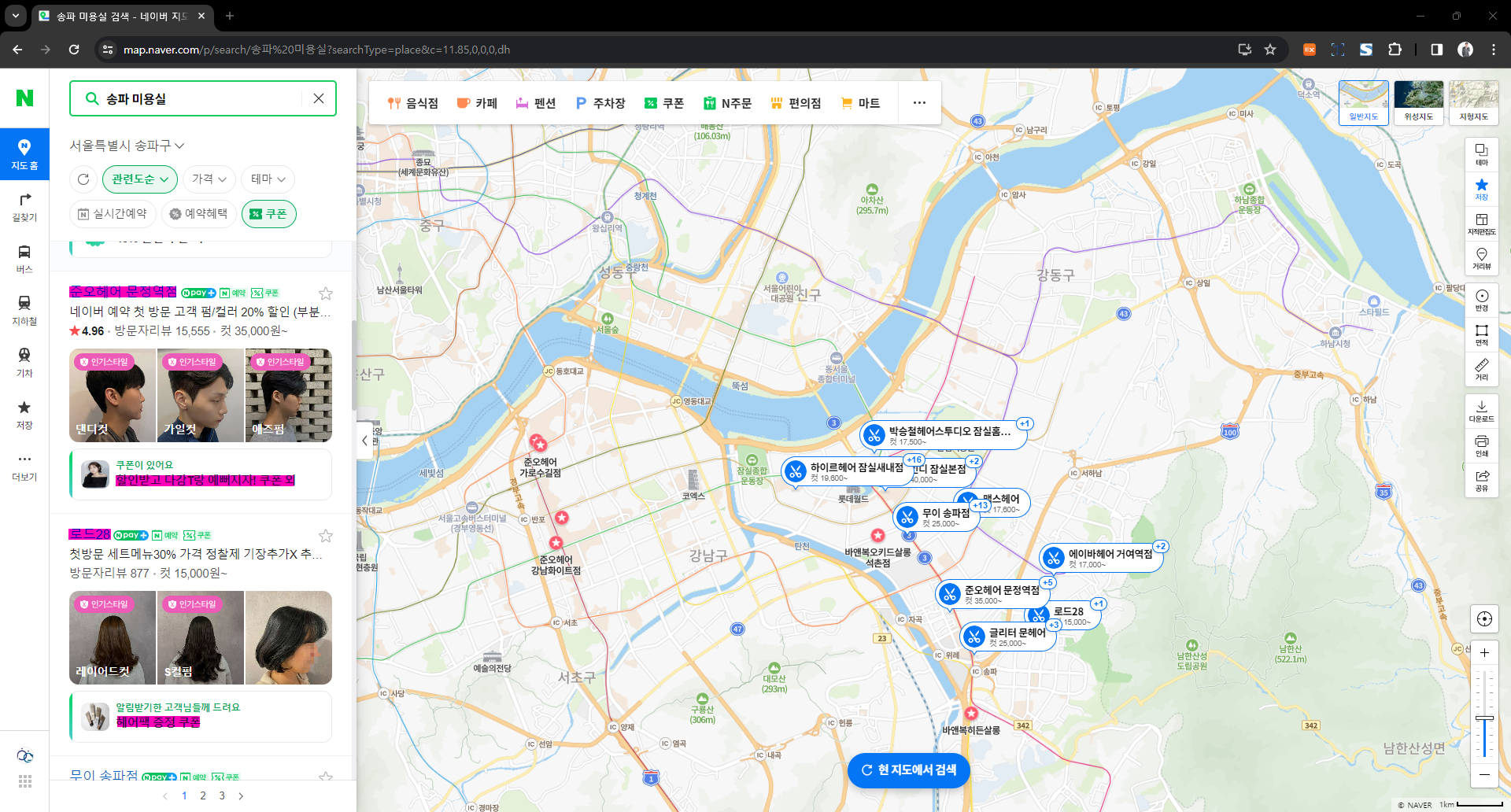Screen dimensions: 1511x812
Task: Open the 길찾기 directions icon
Action: coord(24,207)
